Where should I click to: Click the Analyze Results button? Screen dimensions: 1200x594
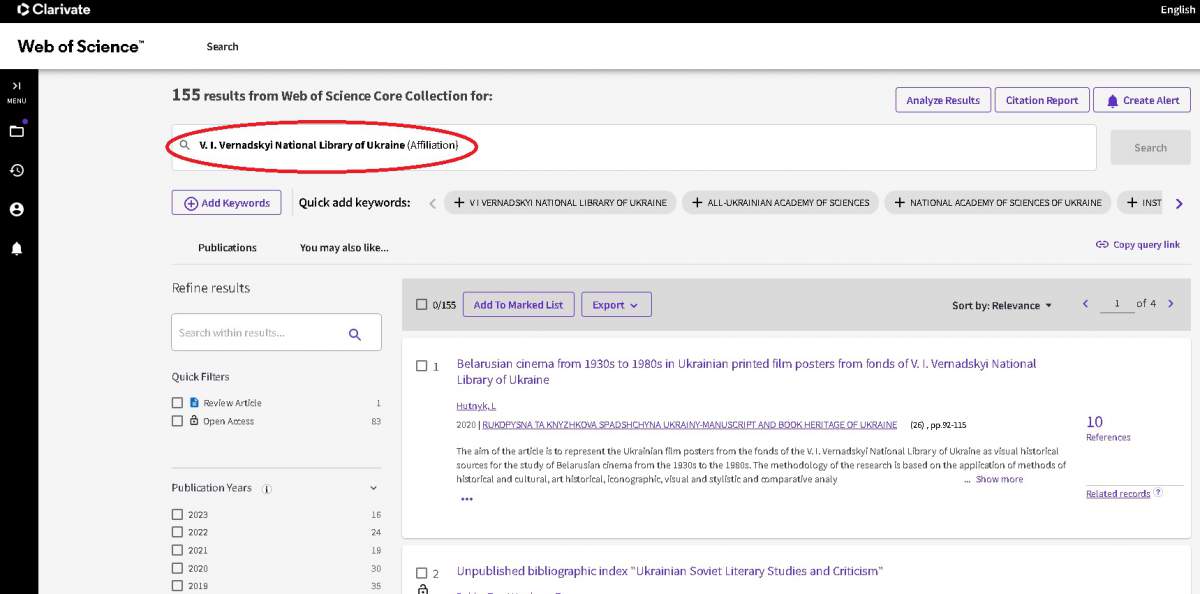[x=942, y=101]
